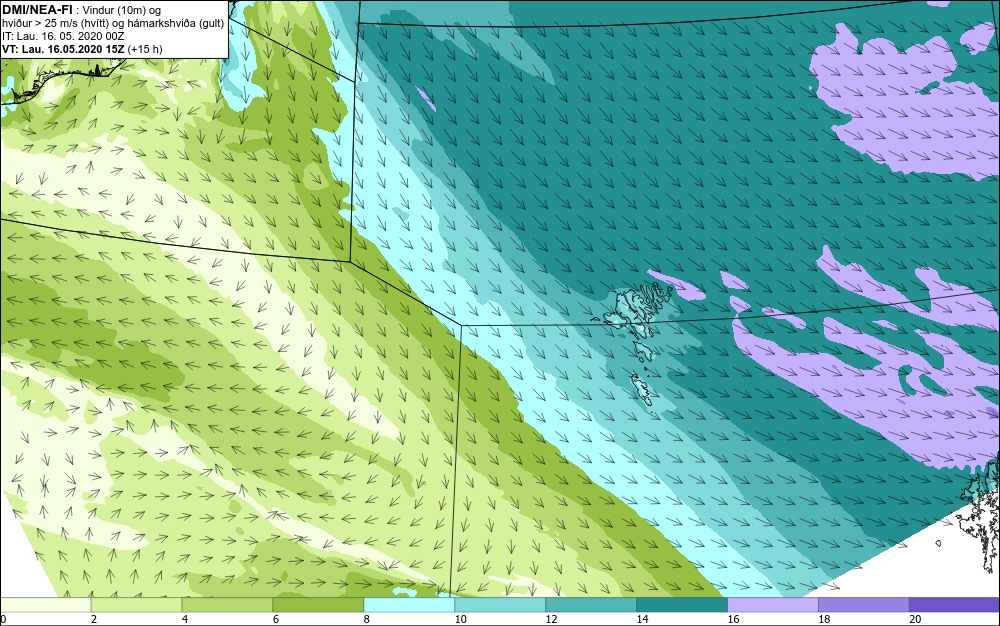Click the "DMI/NEA-FI" title text

(x=37, y=10)
